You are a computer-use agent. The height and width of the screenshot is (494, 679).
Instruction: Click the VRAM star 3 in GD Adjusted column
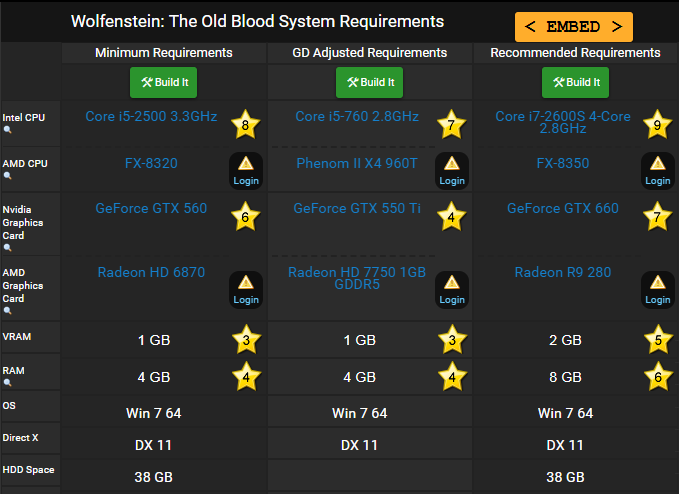coord(453,339)
